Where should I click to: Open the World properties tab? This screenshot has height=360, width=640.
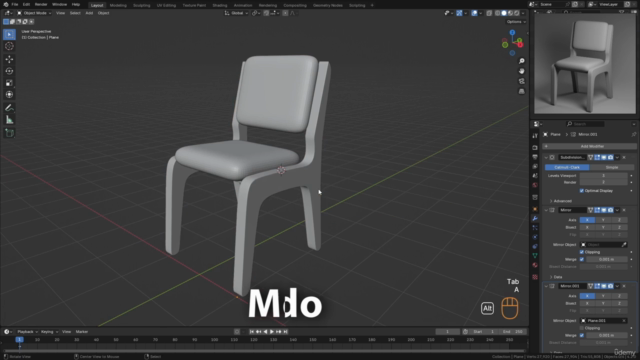(x=535, y=185)
